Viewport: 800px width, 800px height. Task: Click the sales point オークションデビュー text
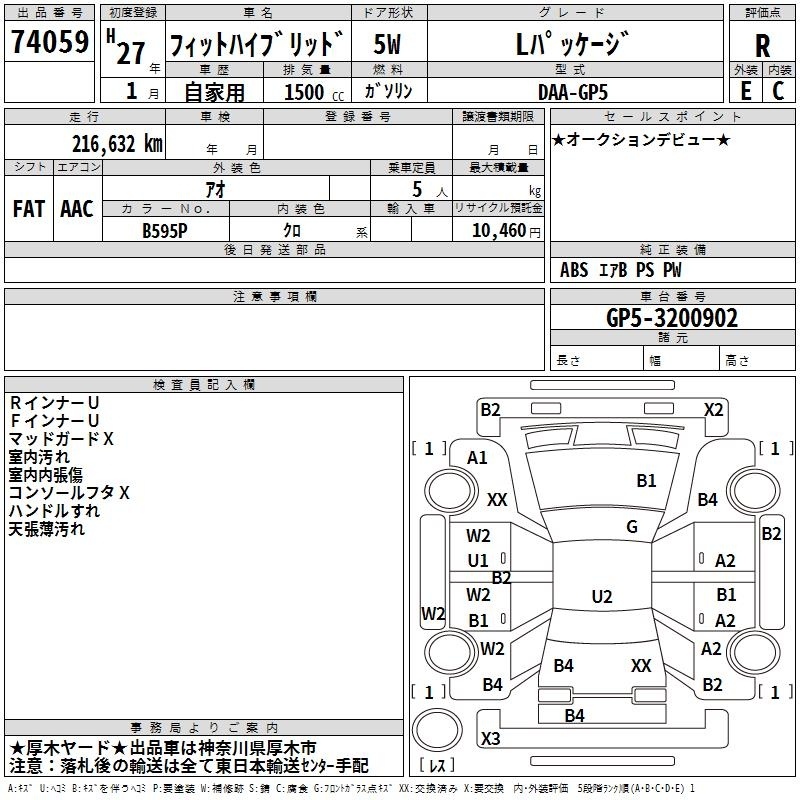pyautogui.click(x=641, y=139)
